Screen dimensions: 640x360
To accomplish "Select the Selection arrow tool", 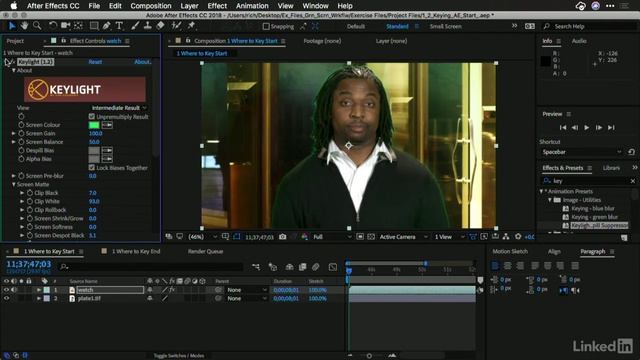I will click(12, 26).
